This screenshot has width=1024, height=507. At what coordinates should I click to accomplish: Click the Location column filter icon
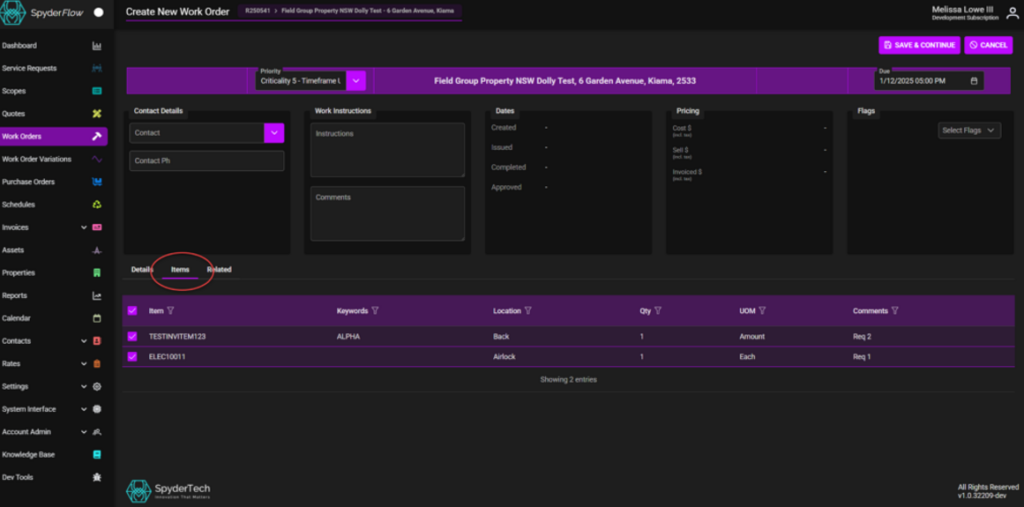528,311
